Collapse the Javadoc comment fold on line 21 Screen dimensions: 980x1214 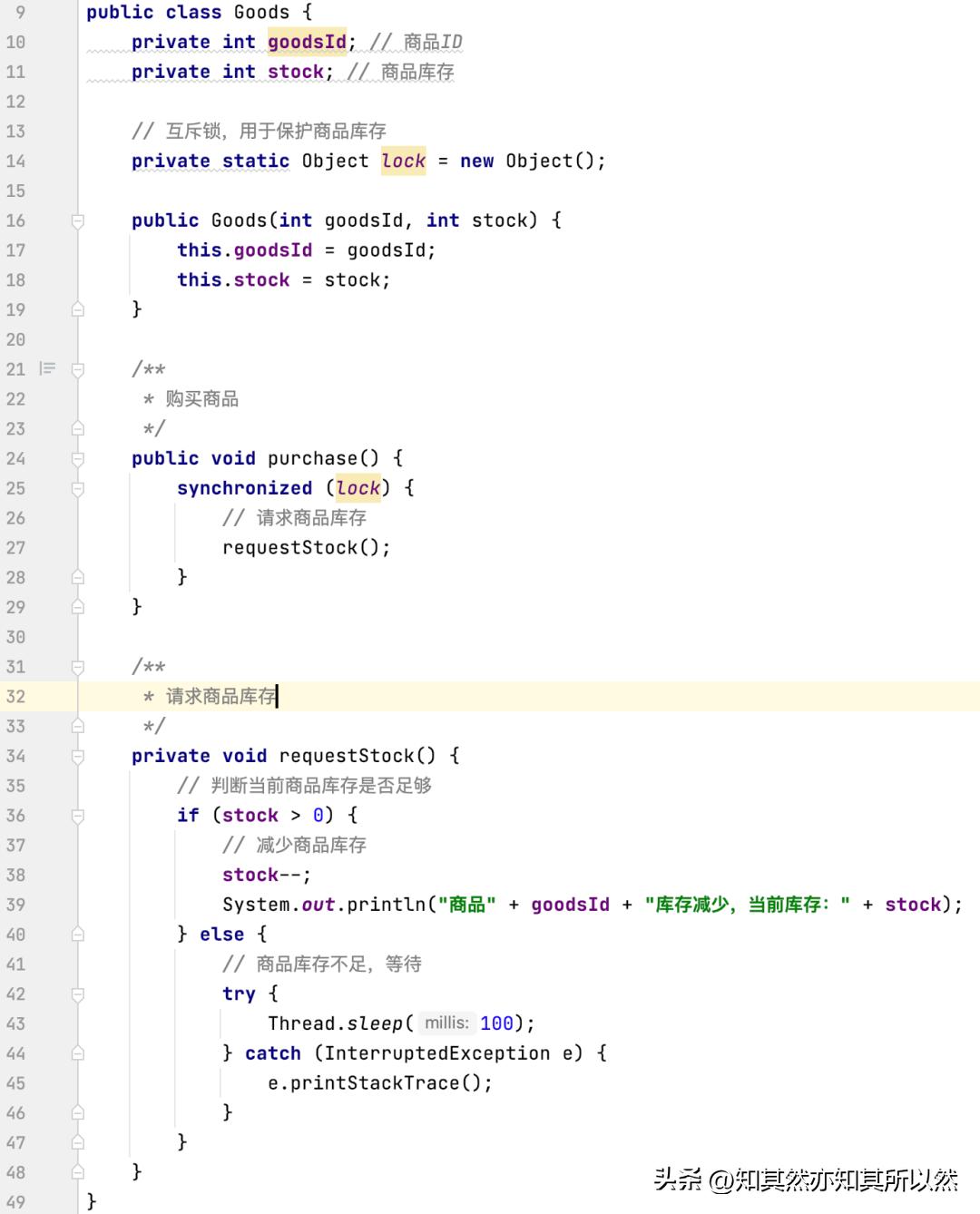tap(78, 369)
